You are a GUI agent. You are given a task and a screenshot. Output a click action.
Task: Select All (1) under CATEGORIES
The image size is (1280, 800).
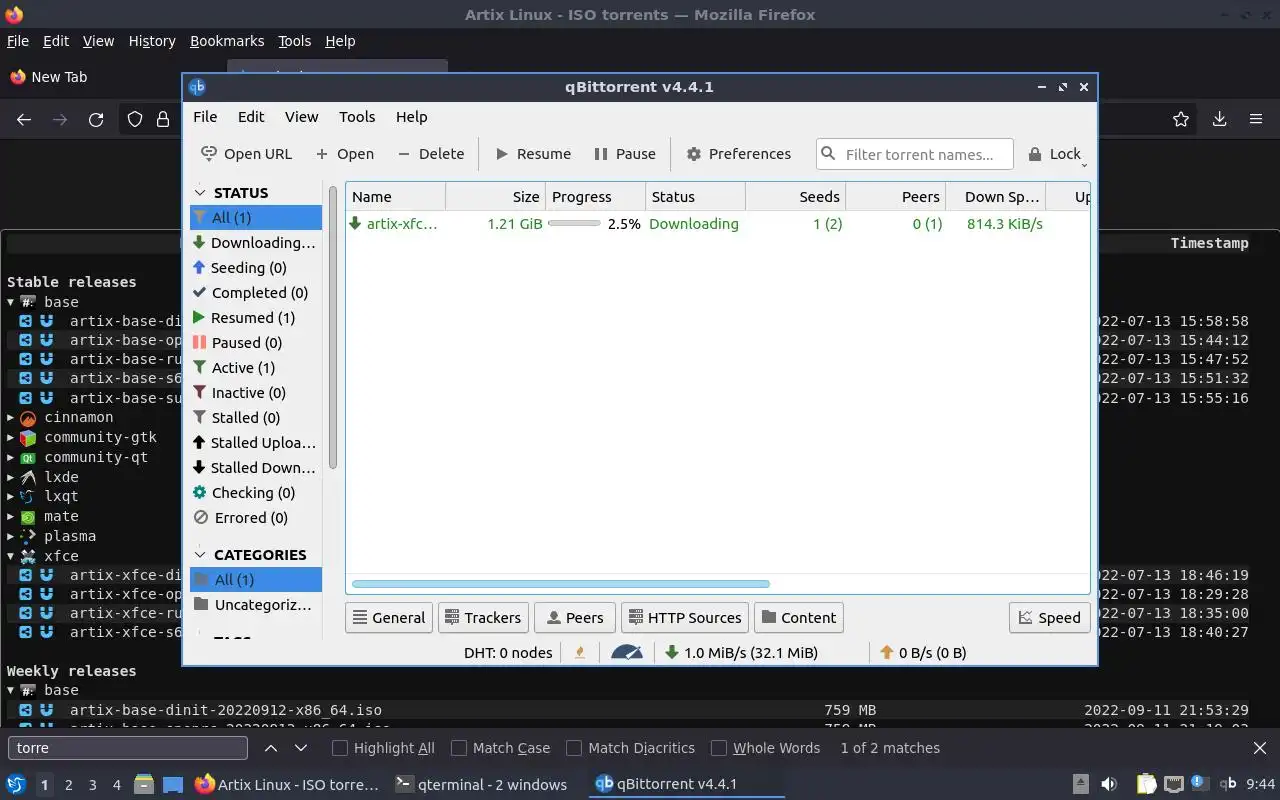(256, 580)
